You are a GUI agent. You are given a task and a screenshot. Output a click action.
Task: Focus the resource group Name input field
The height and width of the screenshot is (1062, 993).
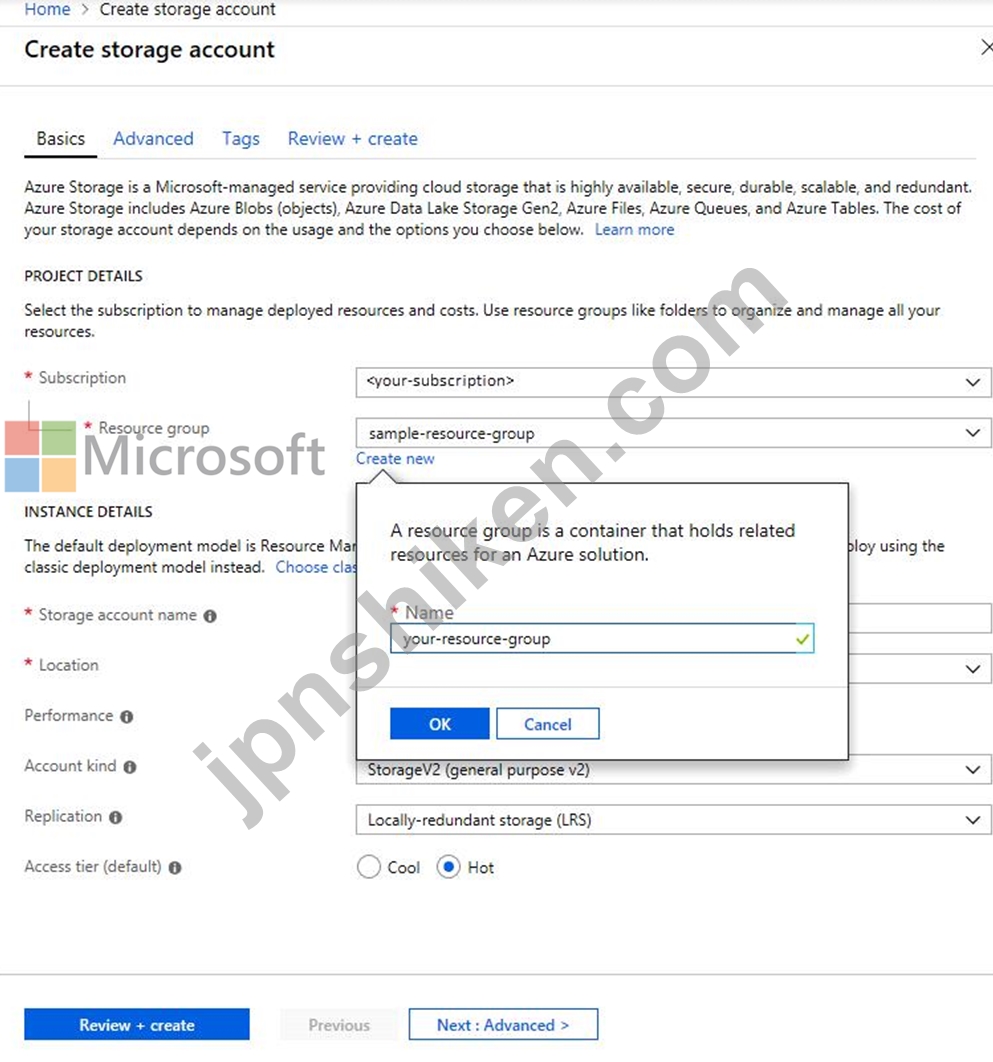click(602, 639)
